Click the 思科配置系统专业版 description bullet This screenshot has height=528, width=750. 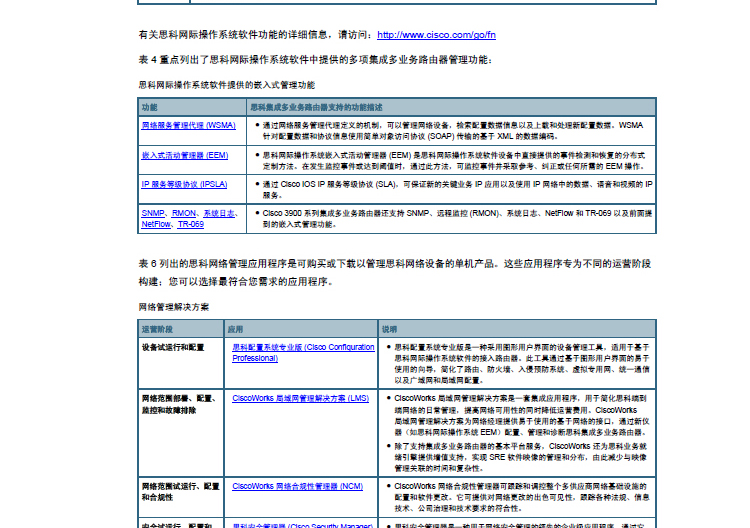[x=522, y=364]
